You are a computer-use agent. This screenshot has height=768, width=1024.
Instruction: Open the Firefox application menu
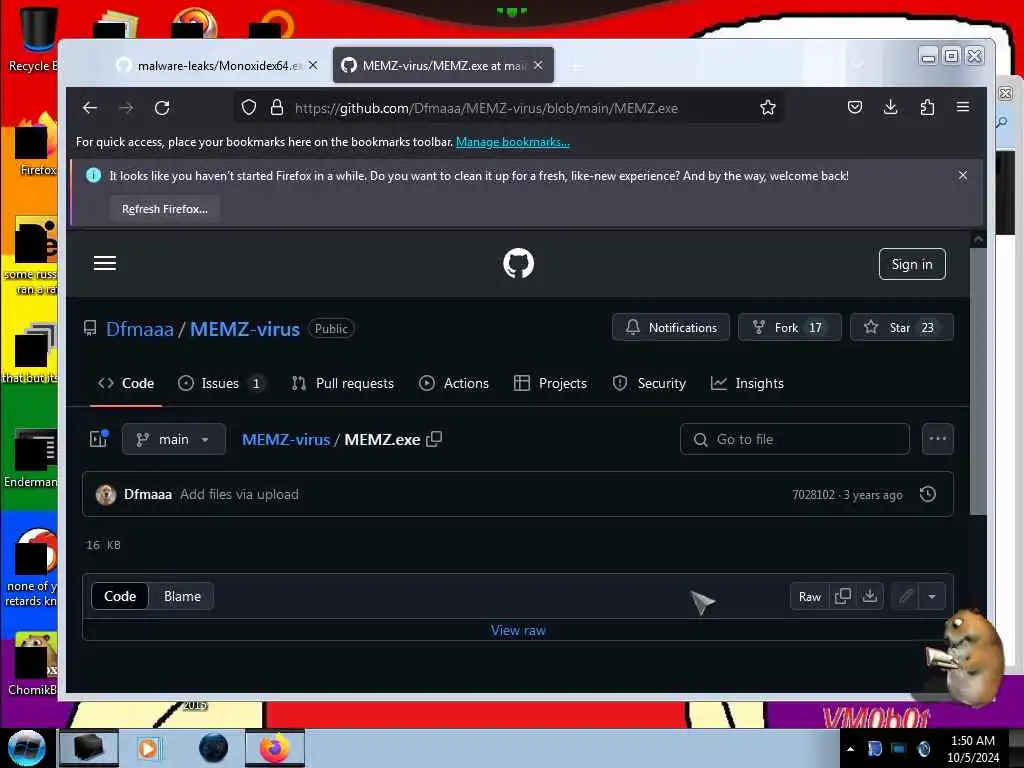(x=963, y=106)
